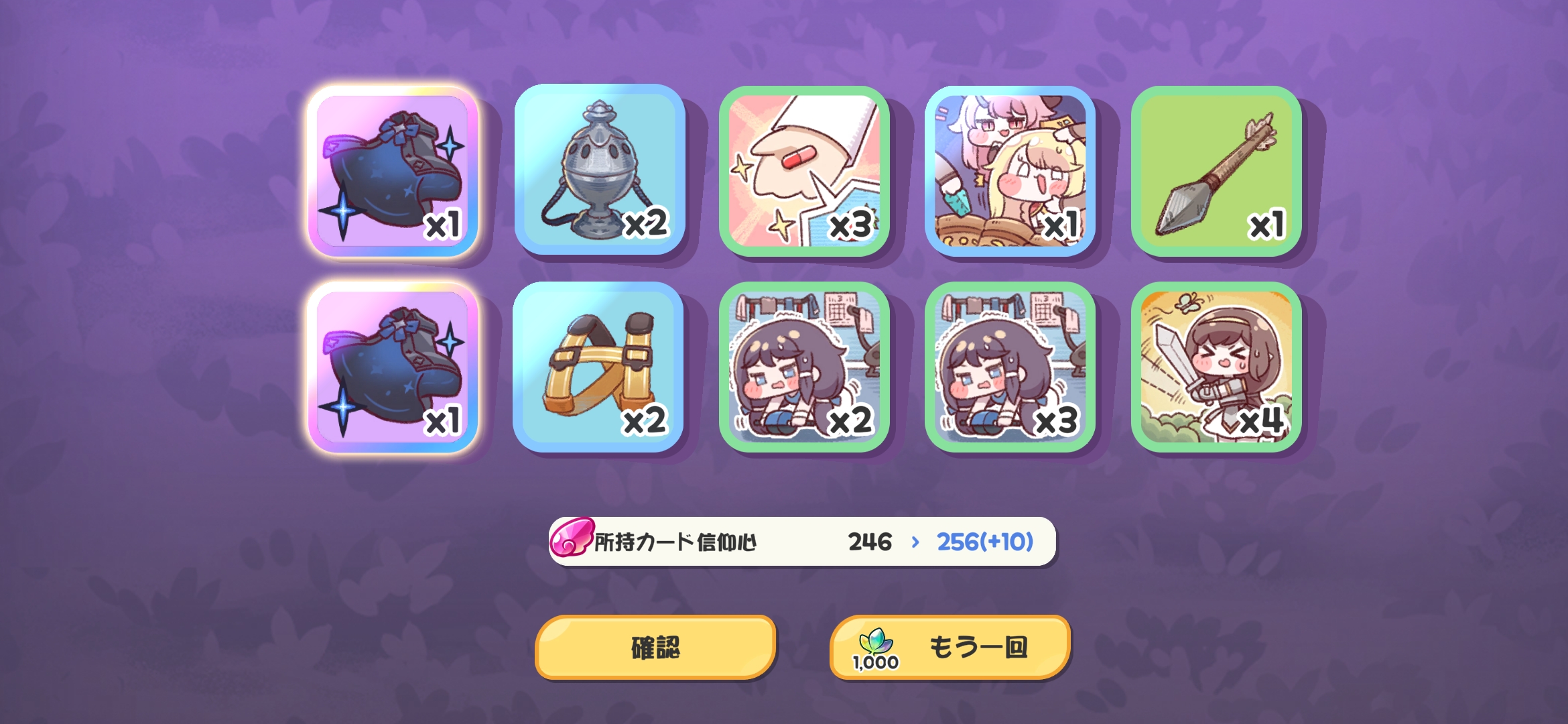Select the top rainbow-framed dark boots item

click(393, 171)
